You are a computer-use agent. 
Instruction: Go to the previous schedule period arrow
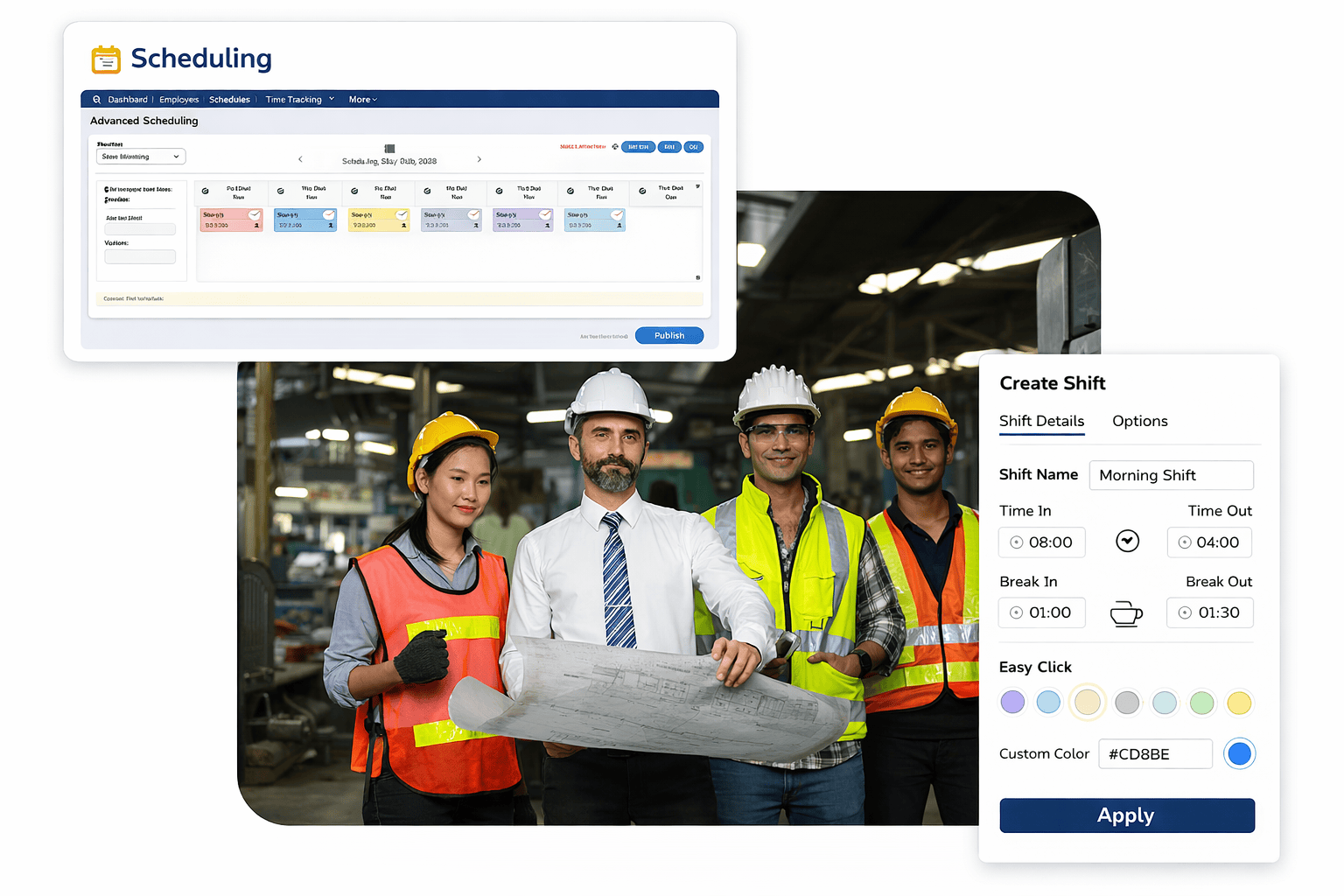click(x=300, y=159)
